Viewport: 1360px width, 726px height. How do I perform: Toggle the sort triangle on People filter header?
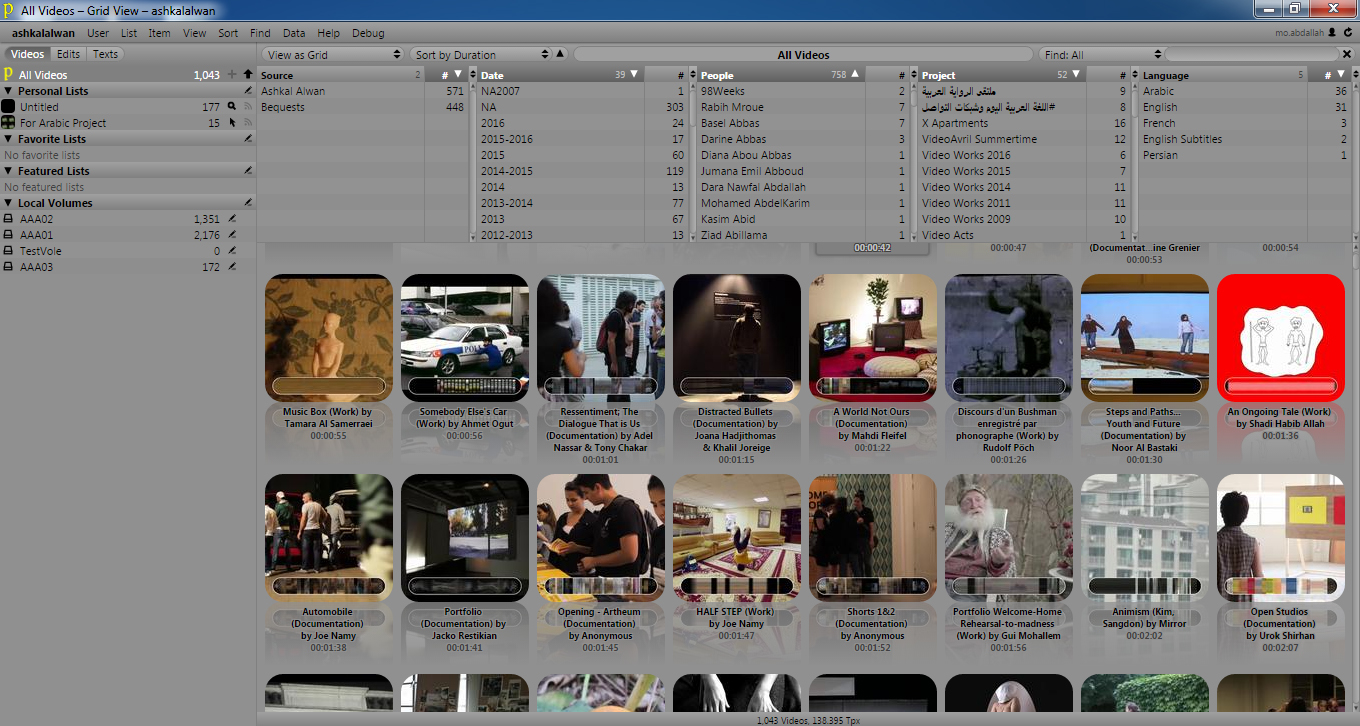[854, 74]
